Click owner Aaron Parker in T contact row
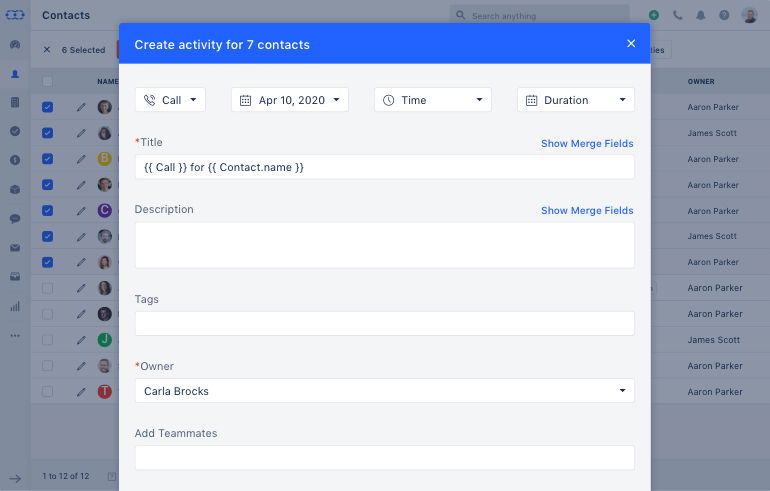This screenshot has height=491, width=770. (x=715, y=392)
